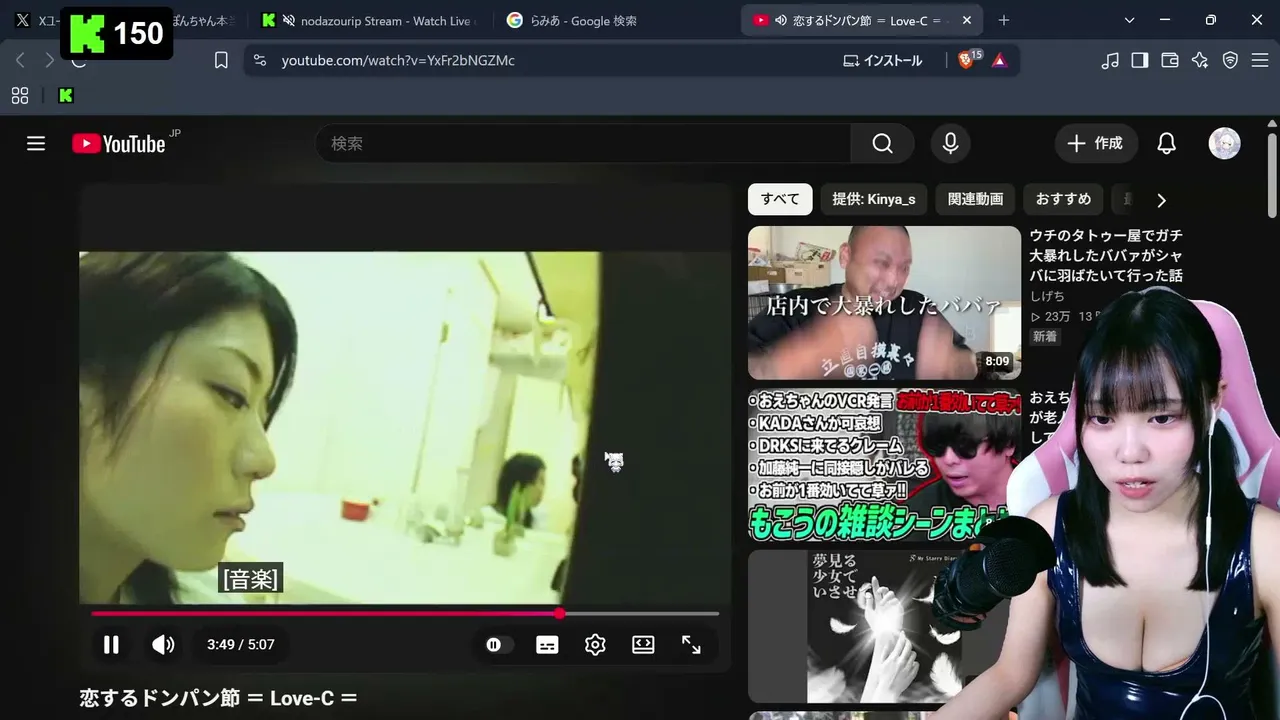Open a new browser tab
Viewport: 1280px width, 720px height.
[x=1004, y=20]
